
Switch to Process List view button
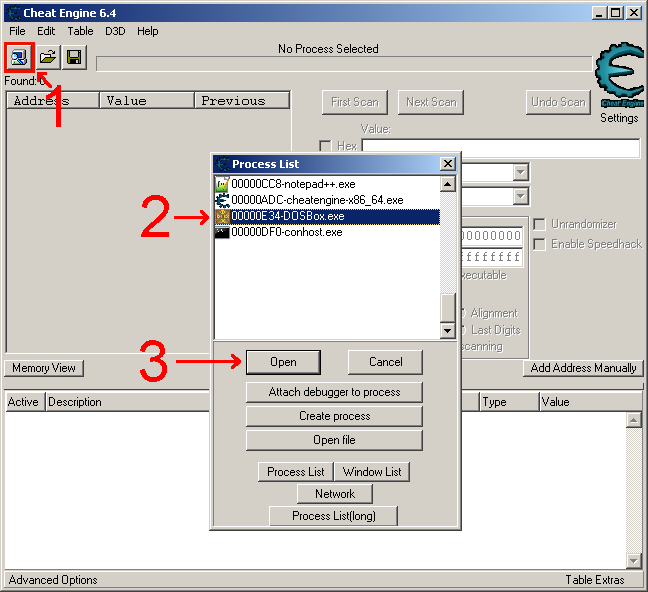(x=295, y=472)
